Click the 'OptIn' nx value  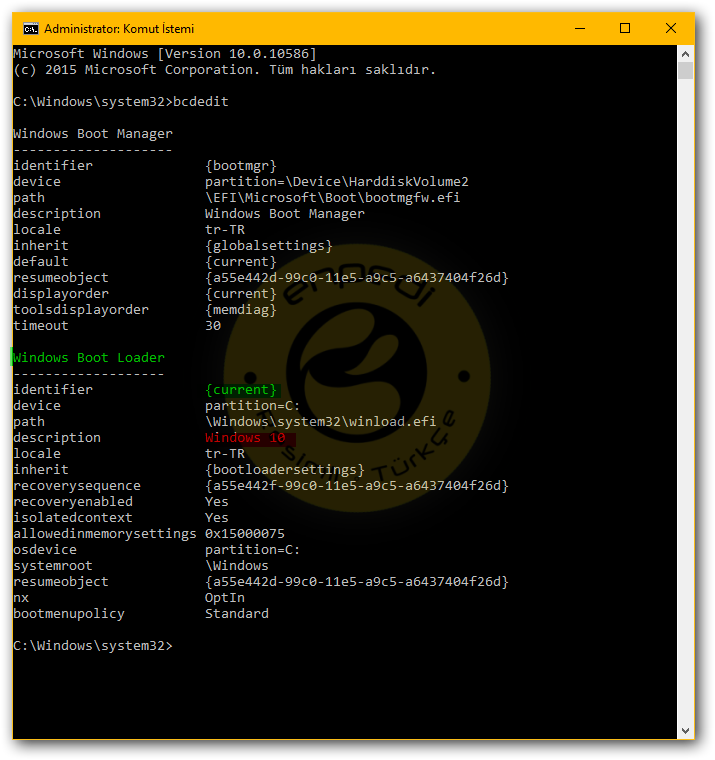click(x=224, y=598)
